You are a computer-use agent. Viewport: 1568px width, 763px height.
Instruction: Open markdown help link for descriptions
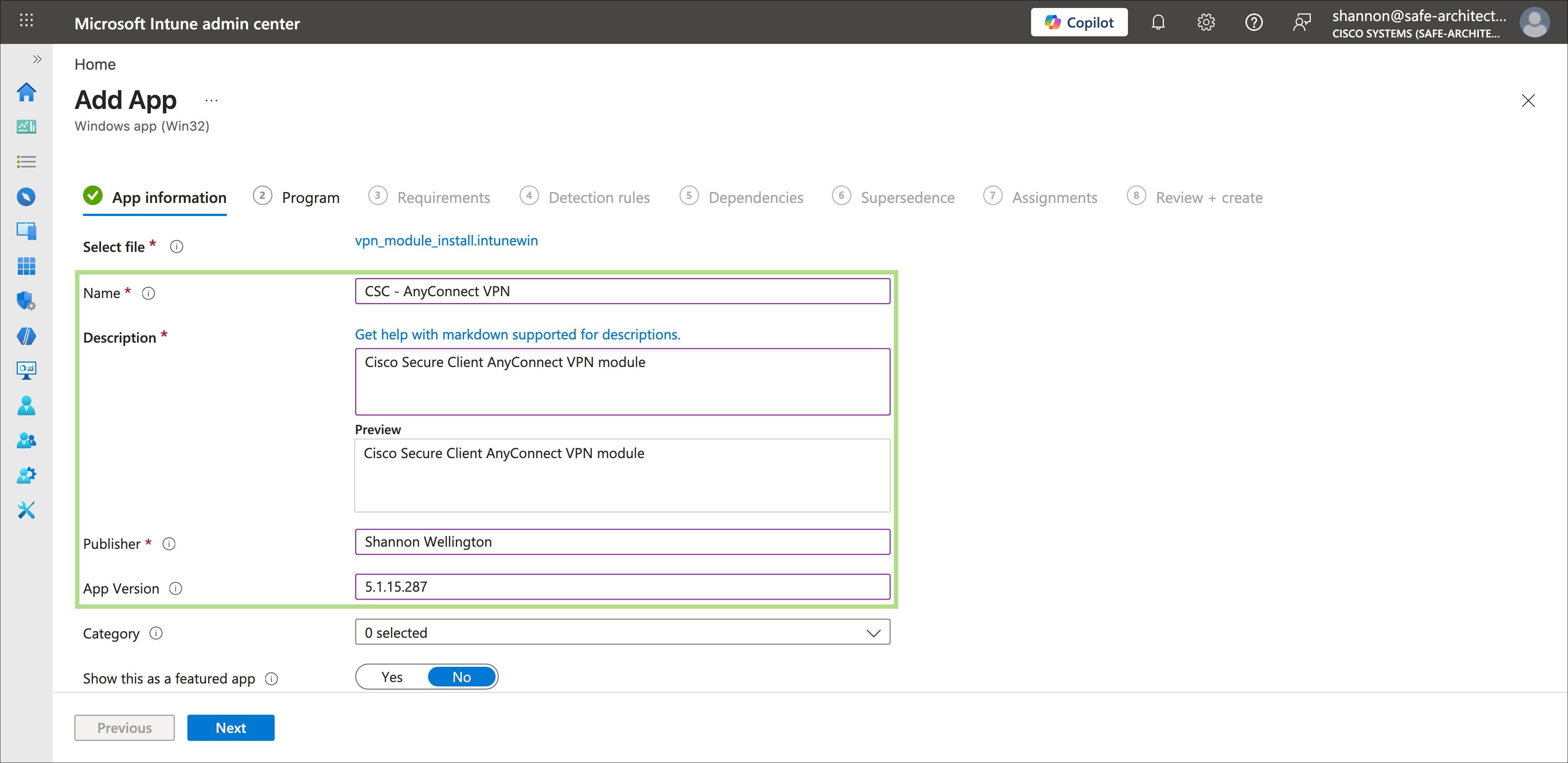pos(517,334)
